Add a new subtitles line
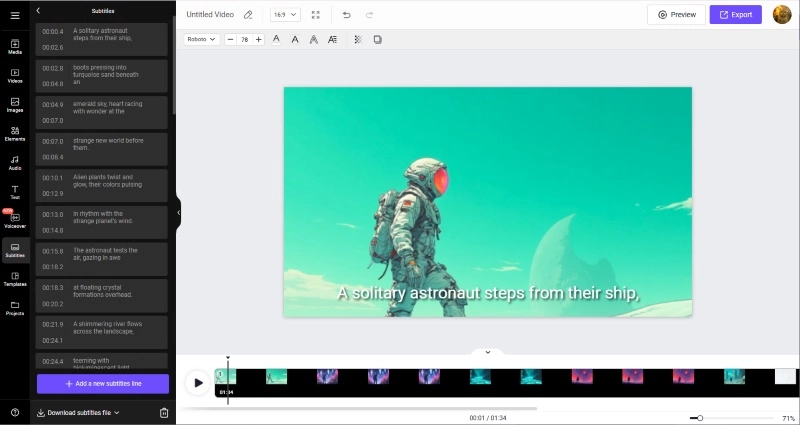The width and height of the screenshot is (800, 425). click(103, 384)
